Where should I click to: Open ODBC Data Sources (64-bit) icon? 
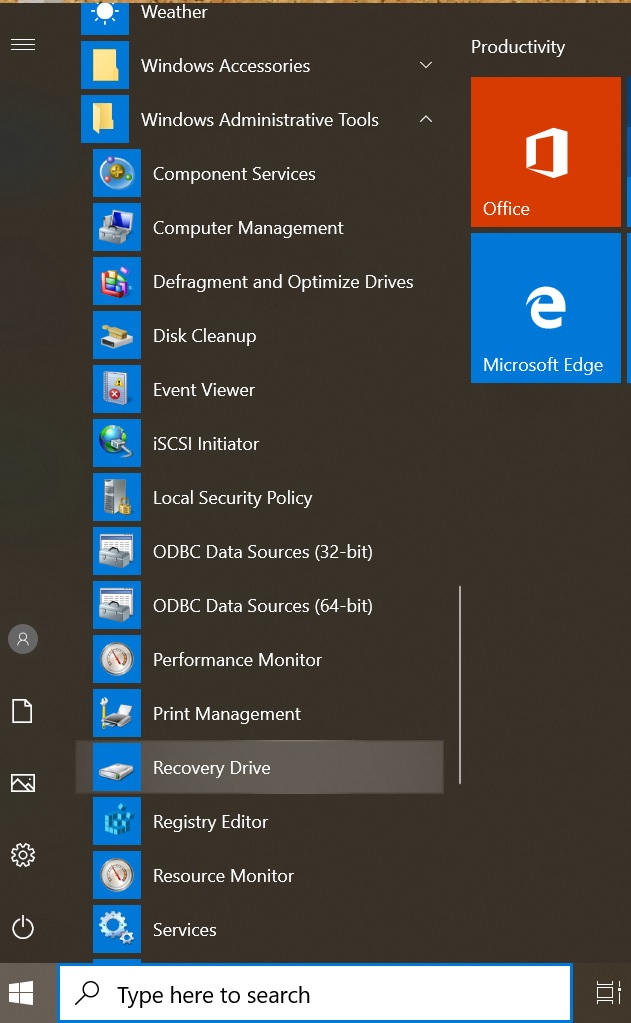[117, 605]
